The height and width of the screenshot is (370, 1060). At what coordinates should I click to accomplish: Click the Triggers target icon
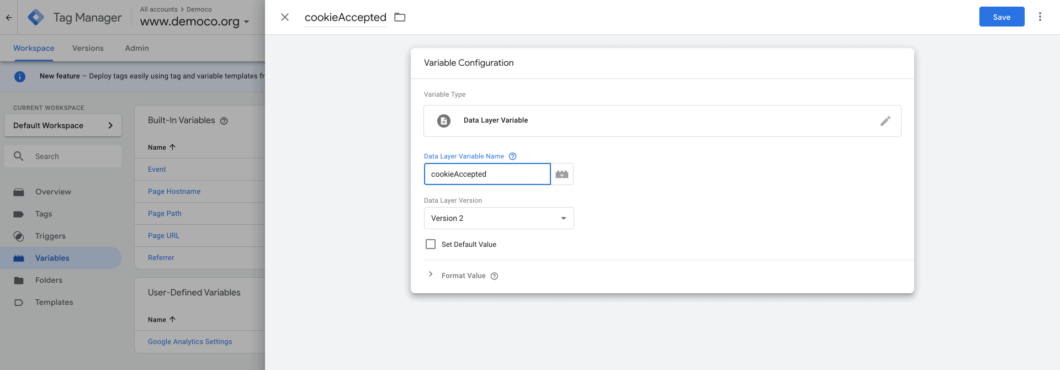click(x=19, y=236)
